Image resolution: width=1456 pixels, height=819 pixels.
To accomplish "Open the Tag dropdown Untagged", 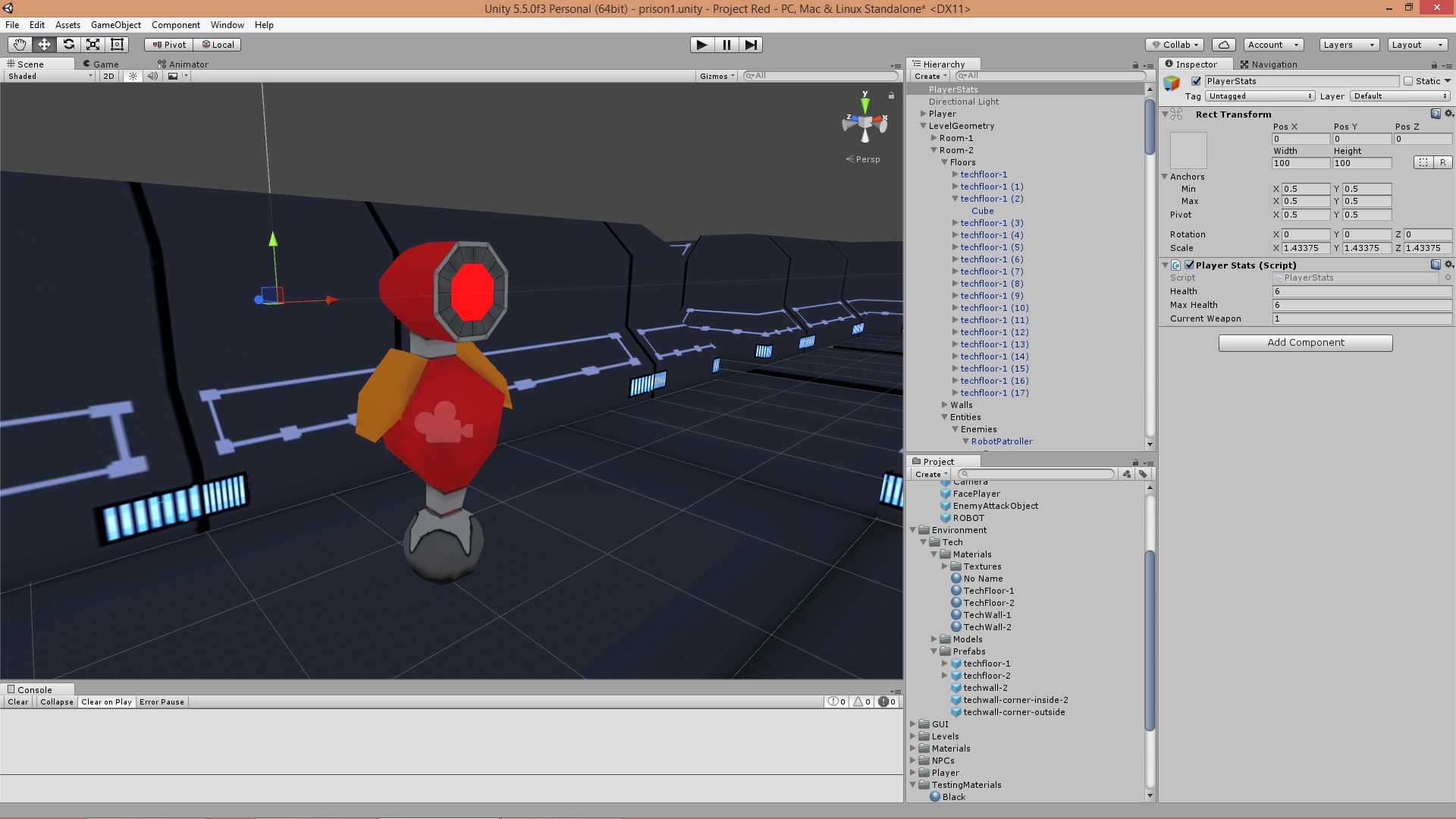I will coord(1260,96).
